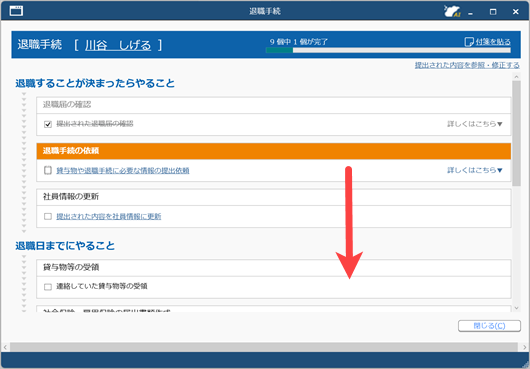Click the window icon in the title bar
This screenshot has height=369, width=530.
pyautogui.click(x=16, y=11)
